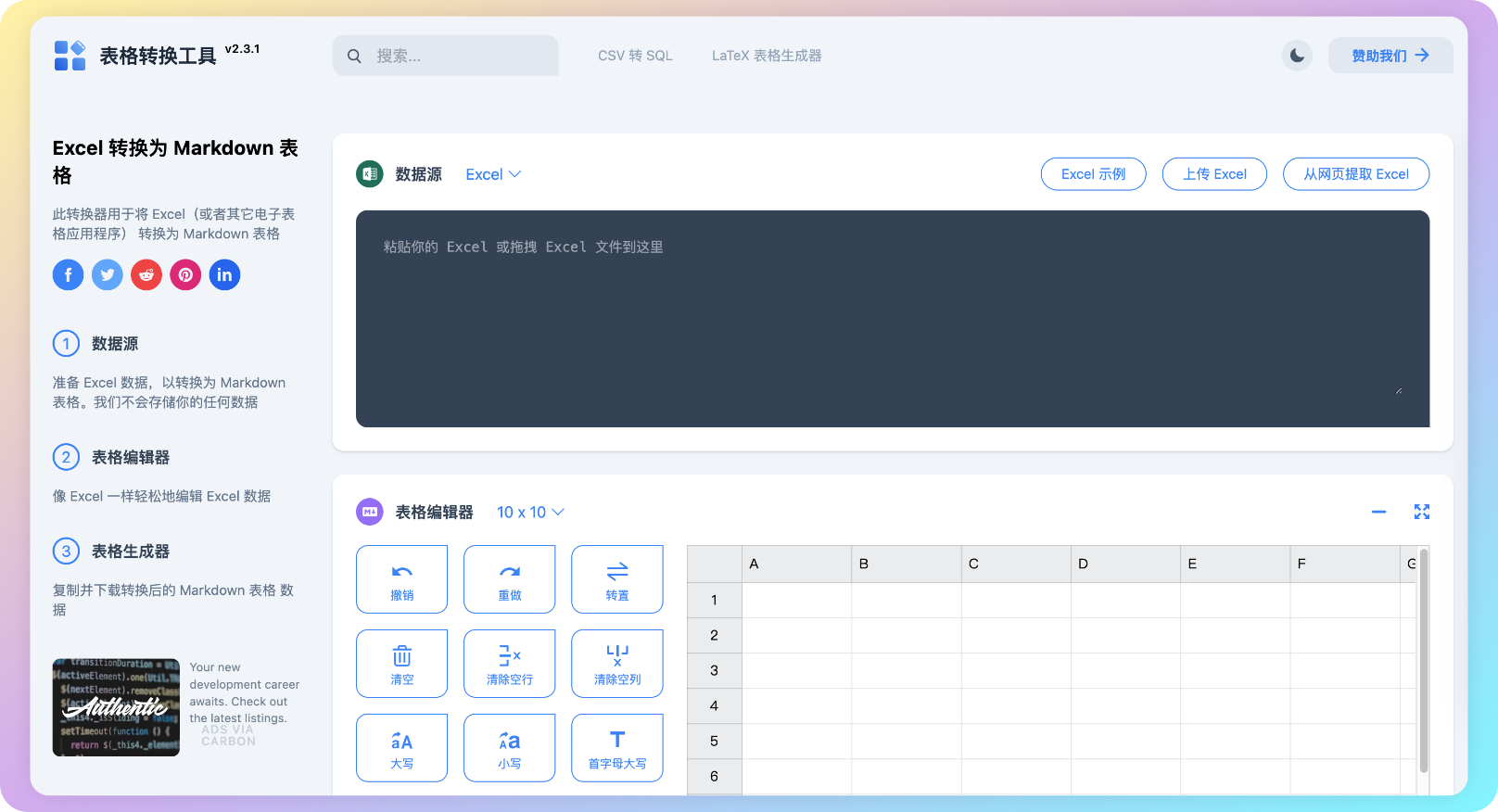Image resolution: width=1498 pixels, height=812 pixels.
Task: Click the 清空 trash button
Action: [x=402, y=664]
